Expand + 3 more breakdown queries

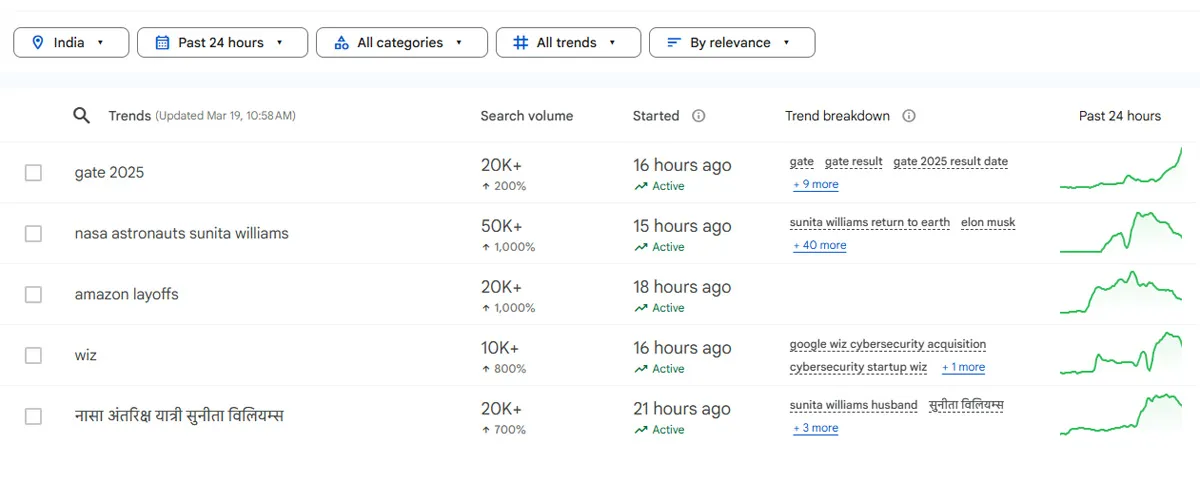(x=816, y=429)
